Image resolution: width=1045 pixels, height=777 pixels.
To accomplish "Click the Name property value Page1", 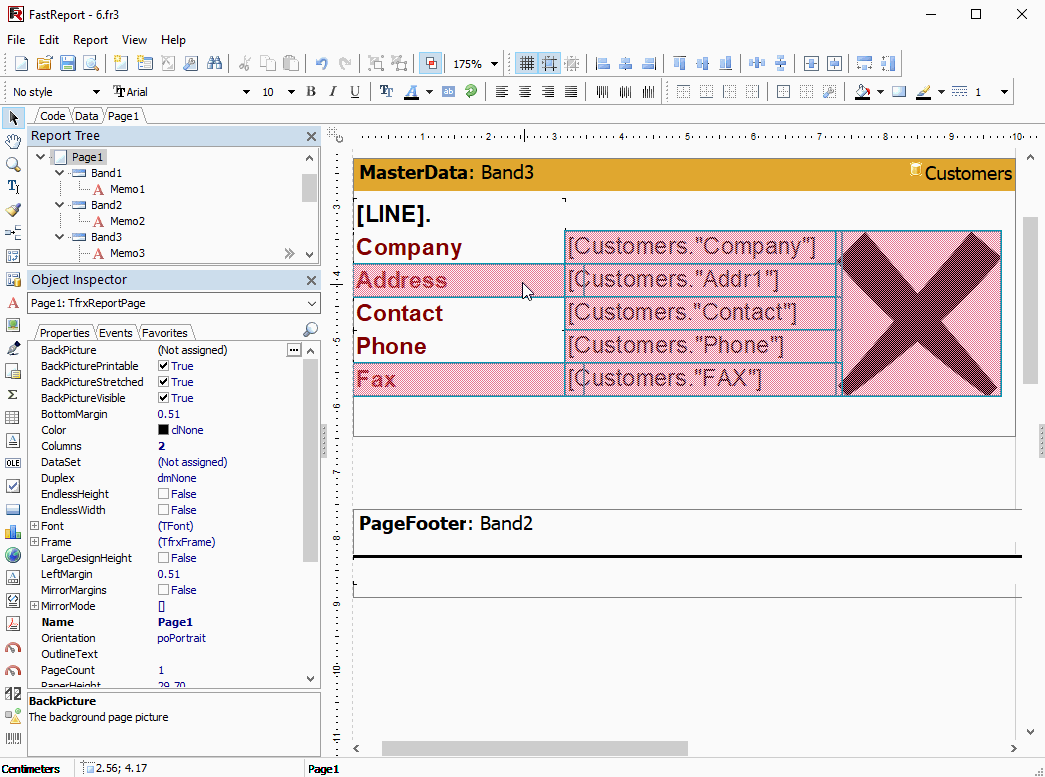I will coord(175,622).
